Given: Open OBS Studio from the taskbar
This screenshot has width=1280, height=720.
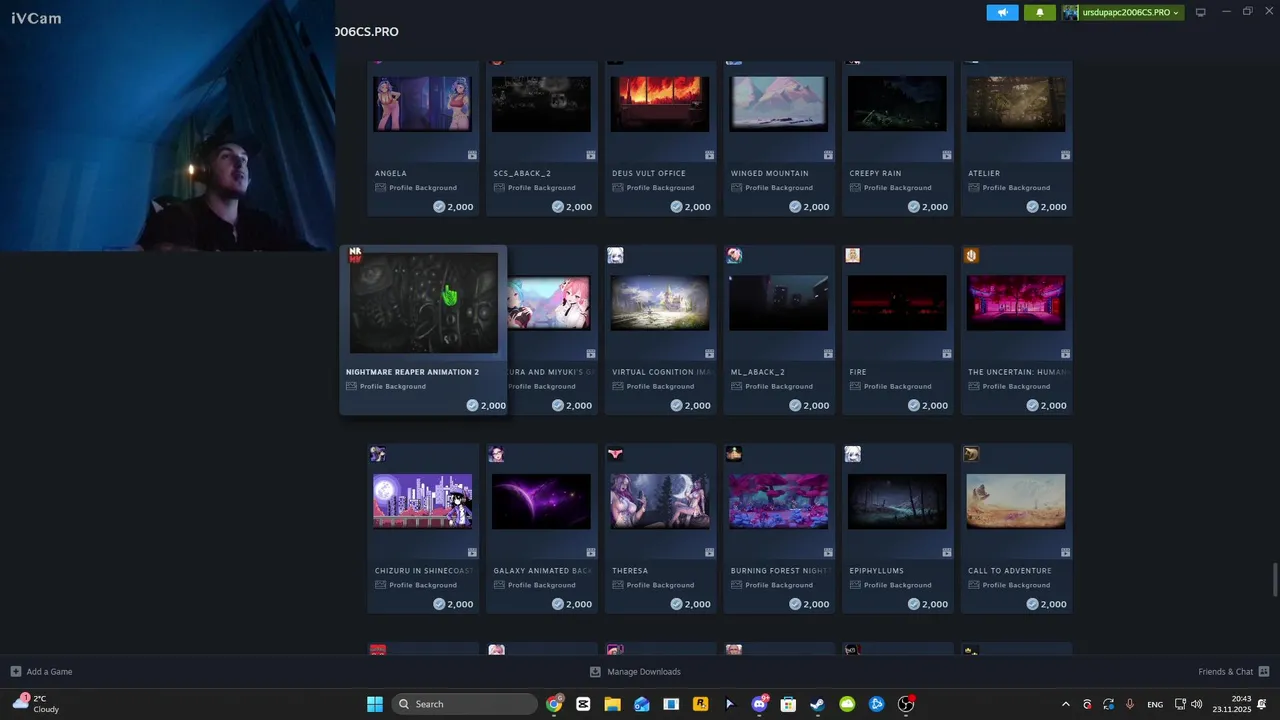Looking at the screenshot, I should tap(905, 704).
